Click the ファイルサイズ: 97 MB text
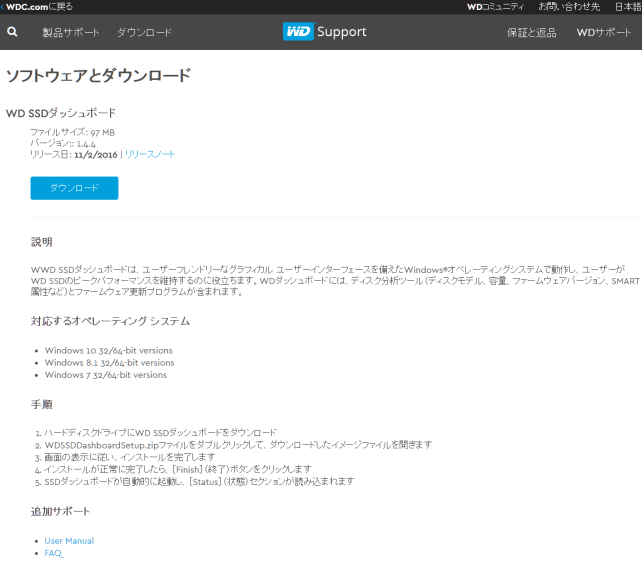642x561 pixels. (72, 132)
